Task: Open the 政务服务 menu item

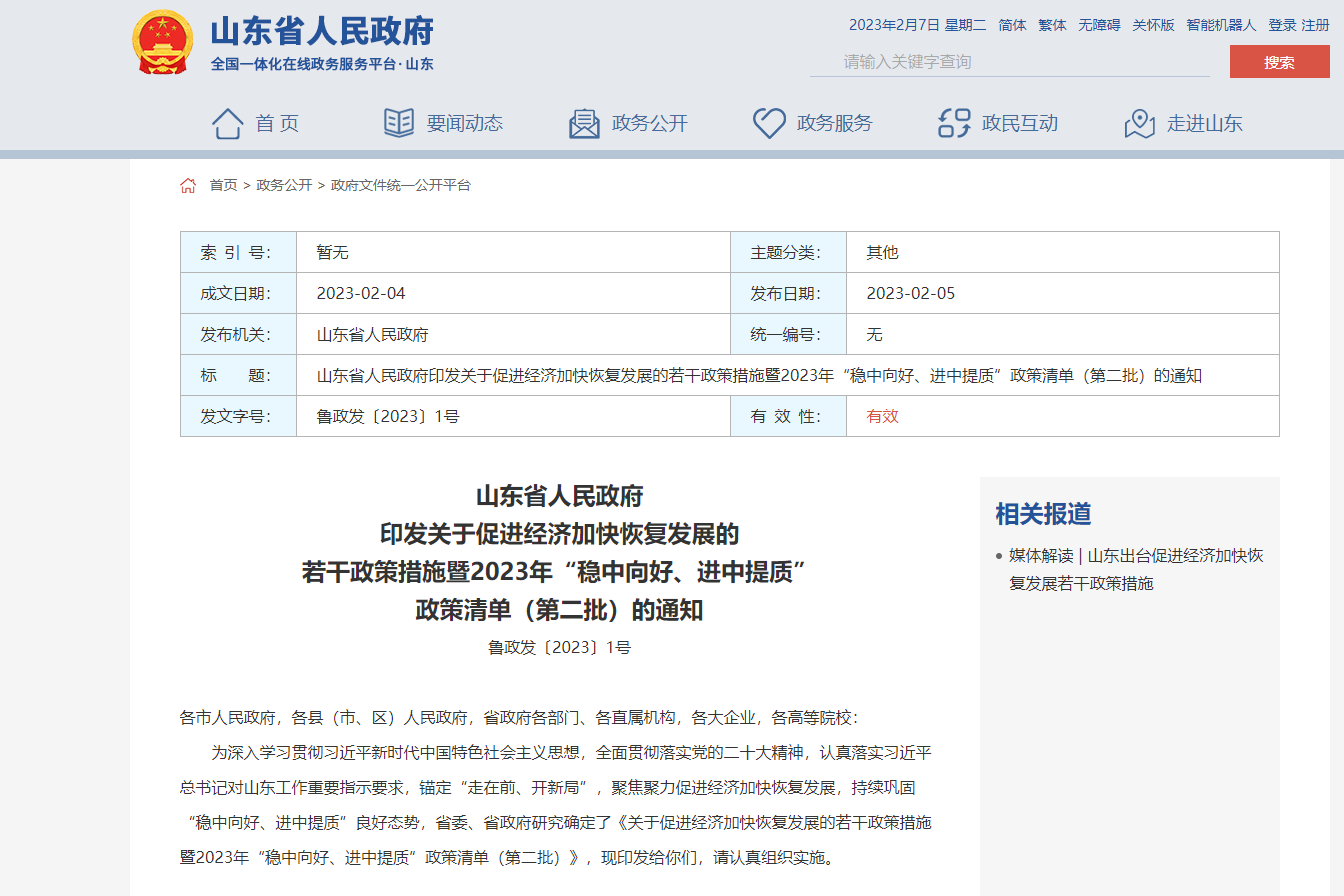Action: tap(834, 124)
